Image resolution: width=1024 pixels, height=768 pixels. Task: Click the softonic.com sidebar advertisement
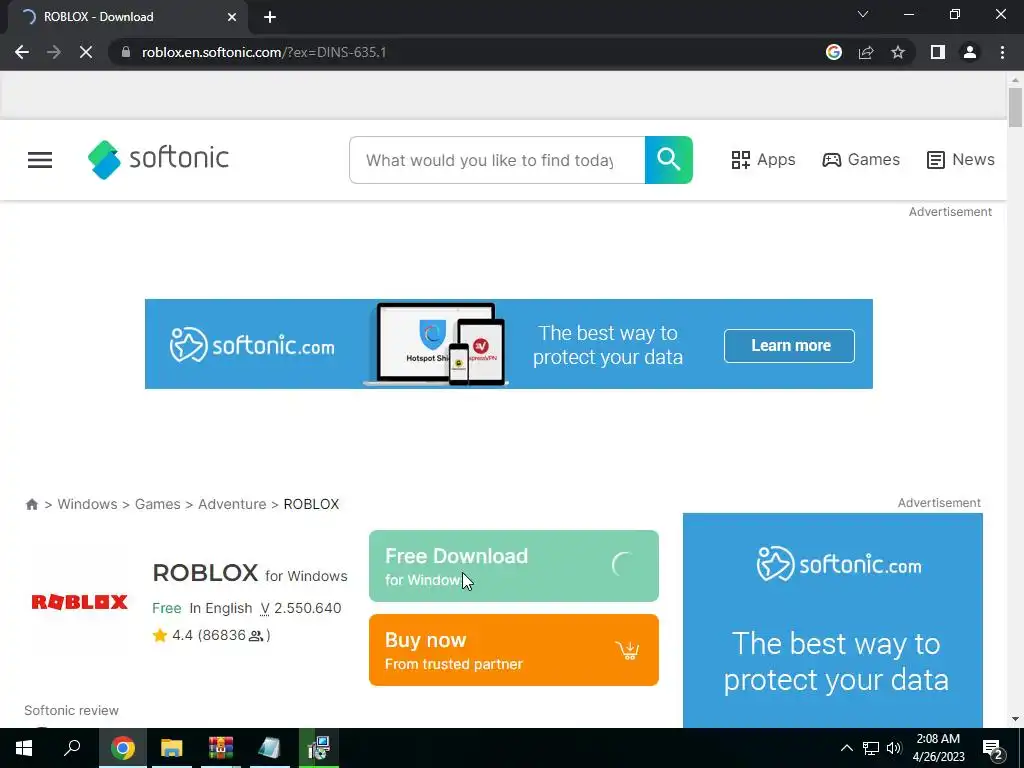833,620
